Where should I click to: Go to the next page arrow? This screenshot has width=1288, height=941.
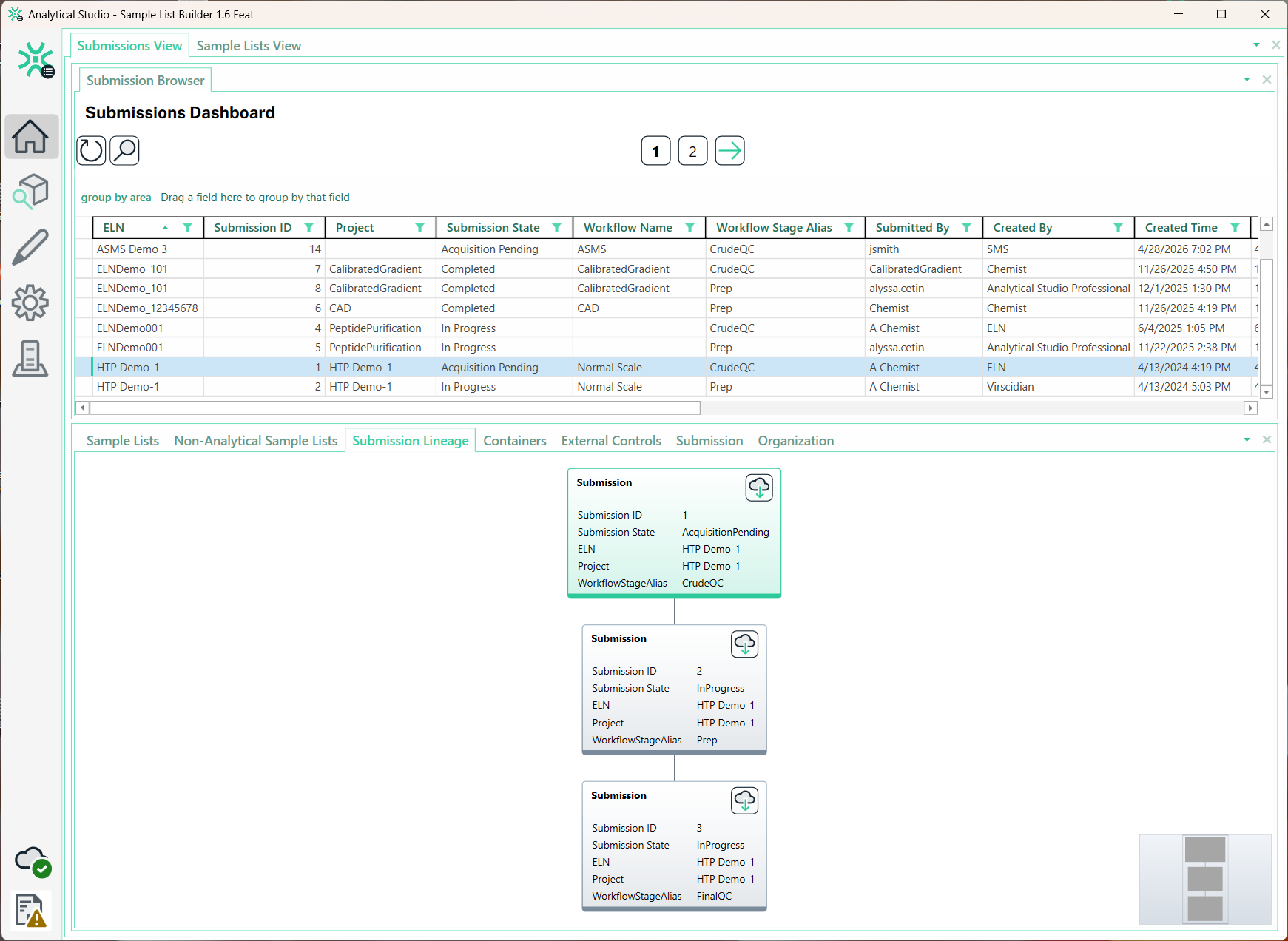coord(729,151)
